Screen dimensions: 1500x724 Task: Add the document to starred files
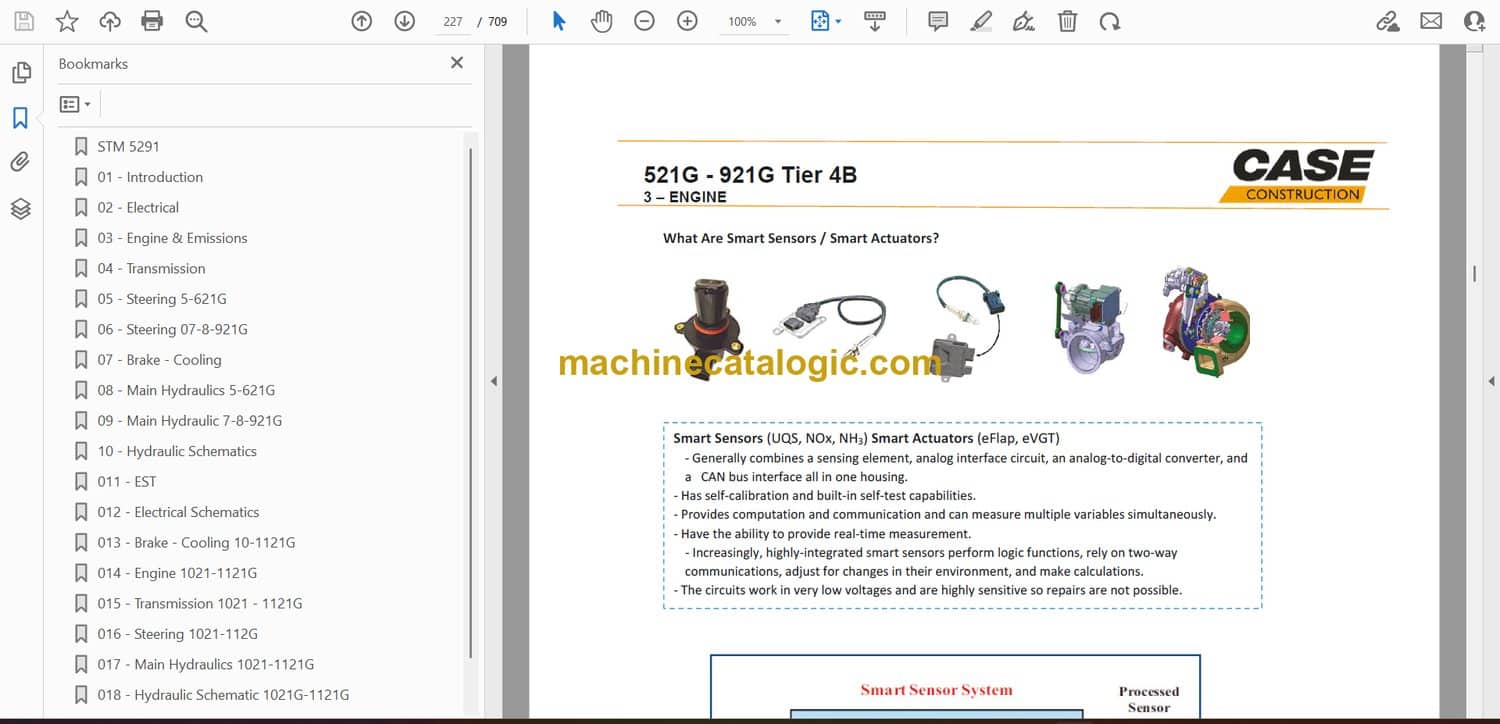click(67, 21)
